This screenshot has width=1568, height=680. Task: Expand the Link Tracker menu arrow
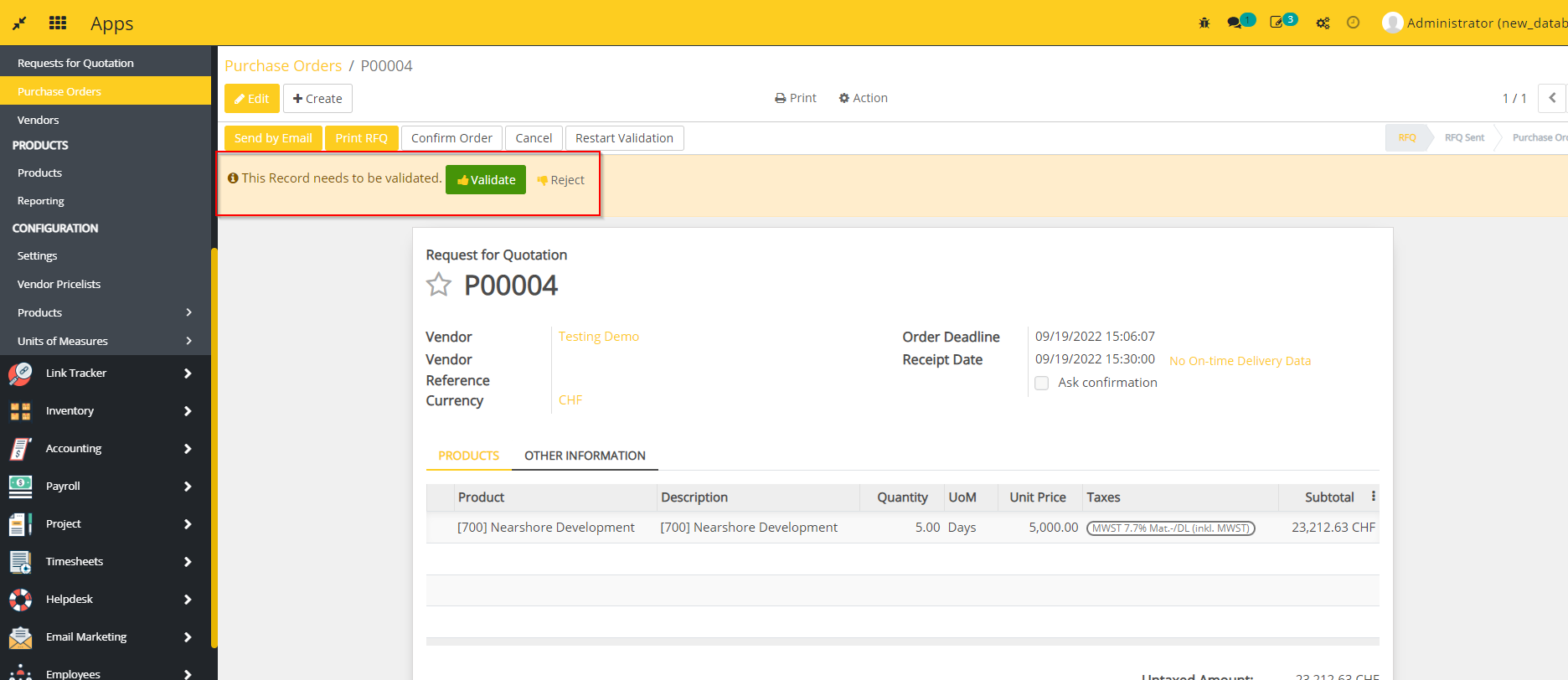click(188, 373)
